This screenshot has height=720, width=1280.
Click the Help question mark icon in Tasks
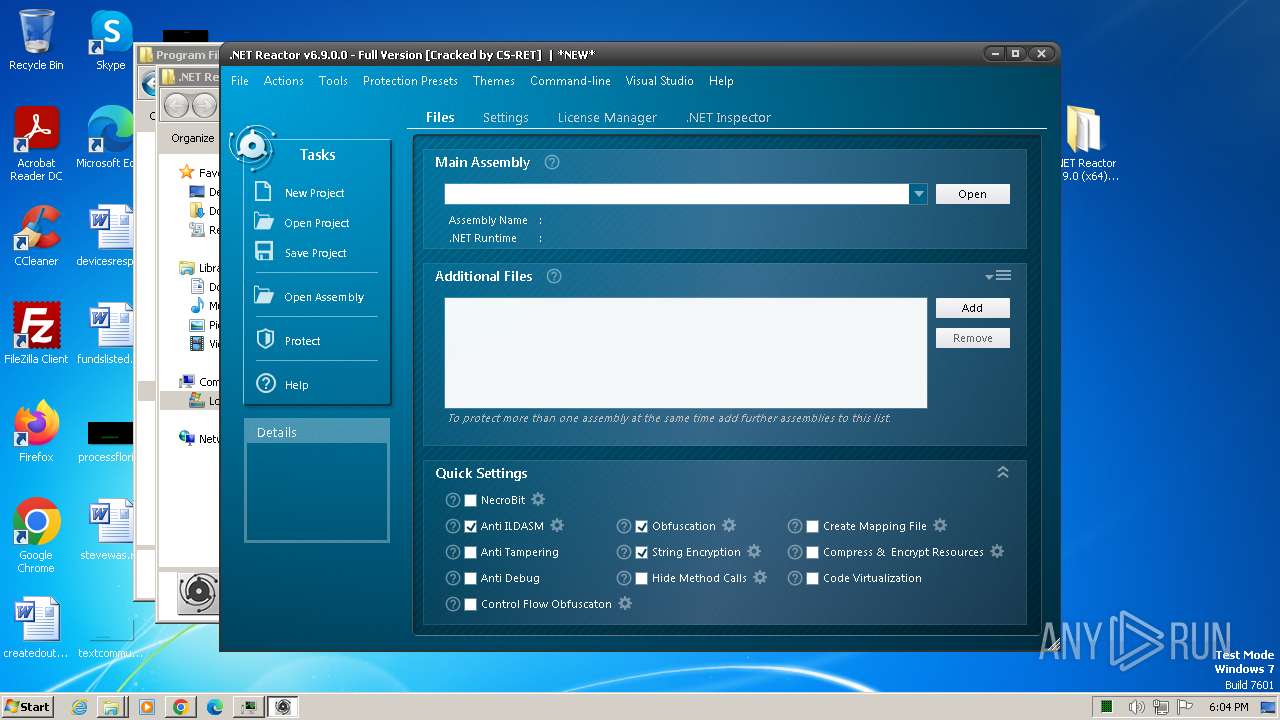265,384
